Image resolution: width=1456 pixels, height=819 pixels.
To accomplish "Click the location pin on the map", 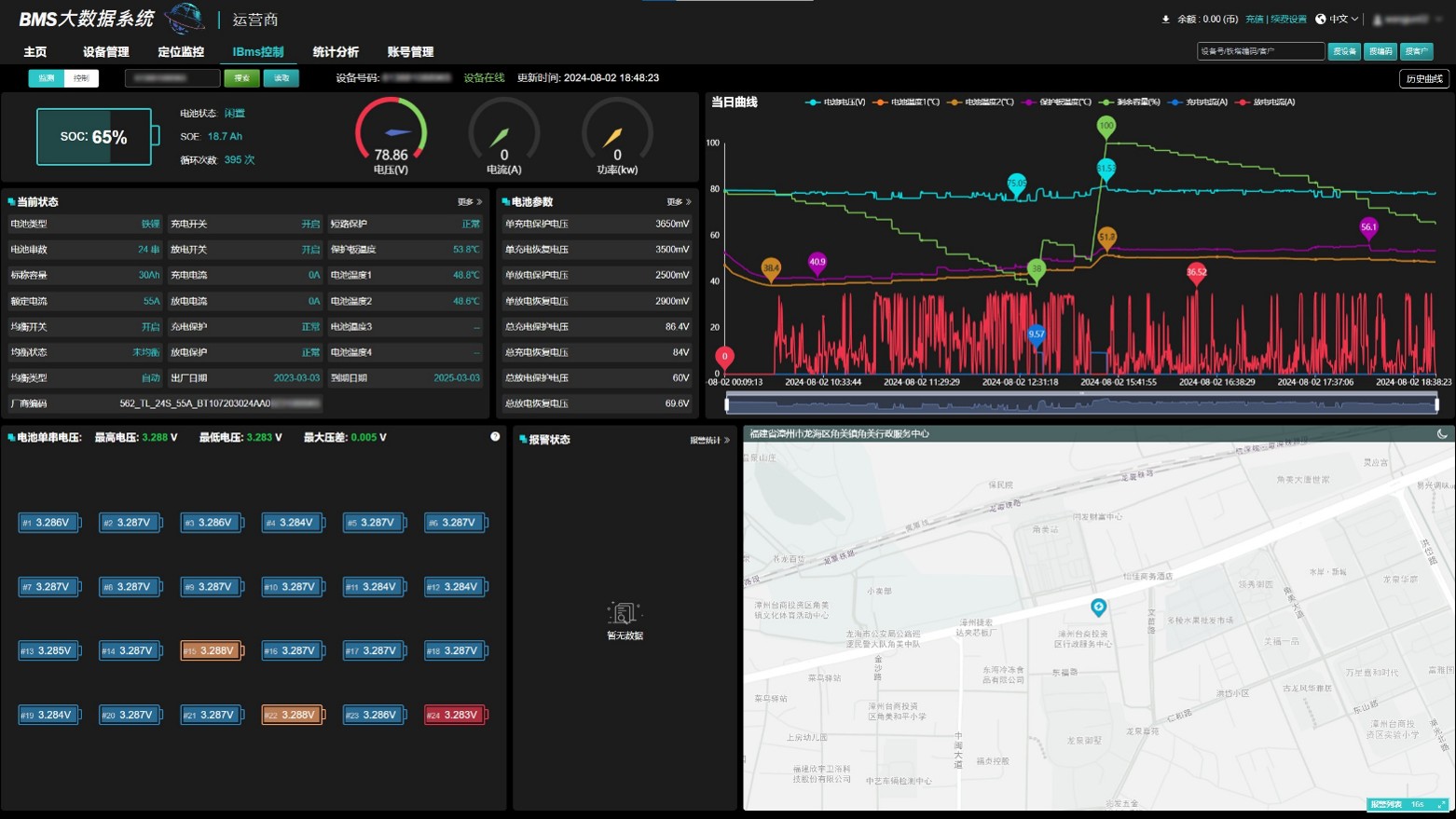I will 1098,607.
